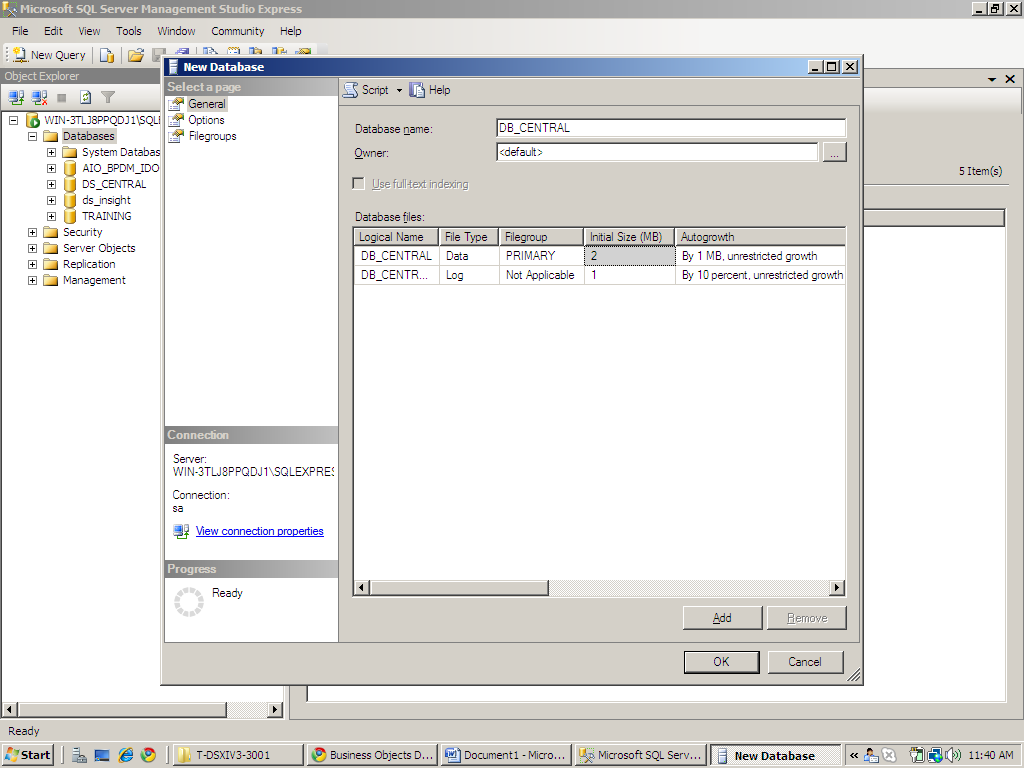The width and height of the screenshot is (1024, 768).
Task: Switch to Document1 Word taskbar button
Action: (x=505, y=755)
